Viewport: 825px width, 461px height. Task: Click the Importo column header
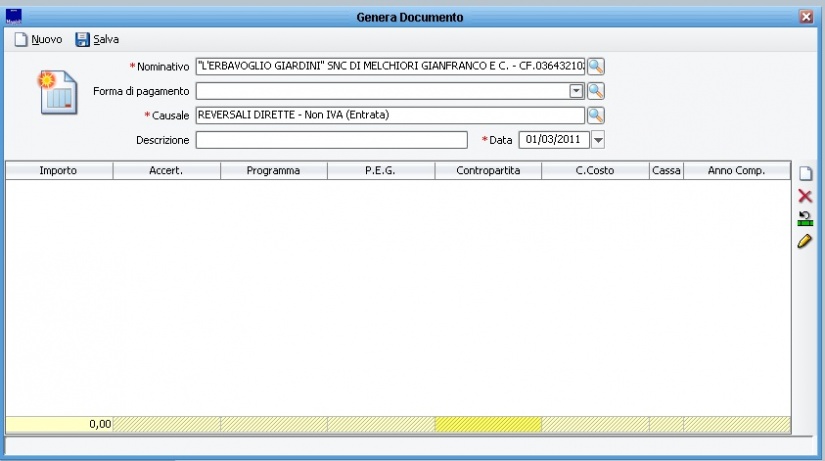pyautogui.click(x=59, y=171)
